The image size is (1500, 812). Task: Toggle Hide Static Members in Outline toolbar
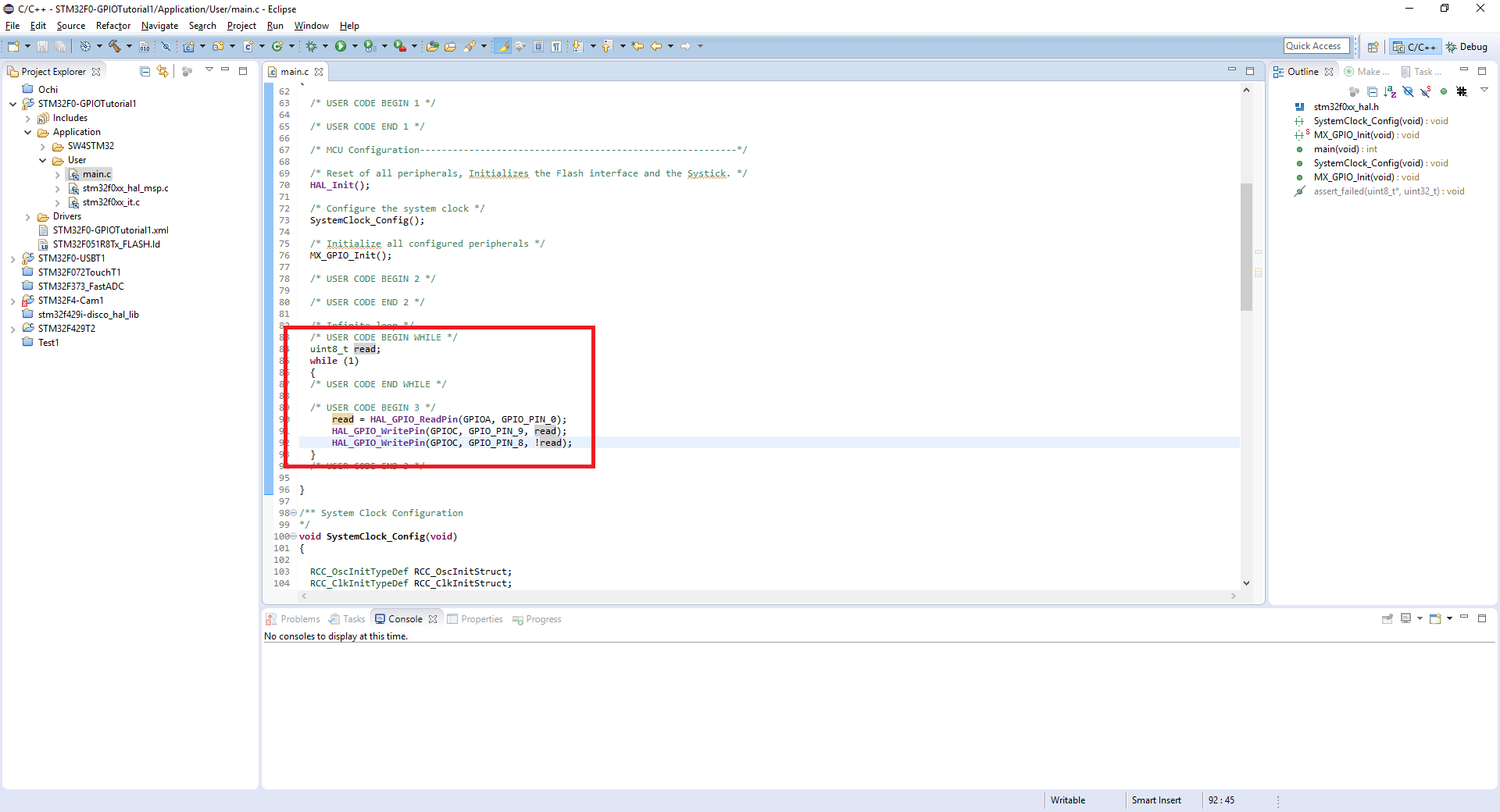[x=1426, y=92]
